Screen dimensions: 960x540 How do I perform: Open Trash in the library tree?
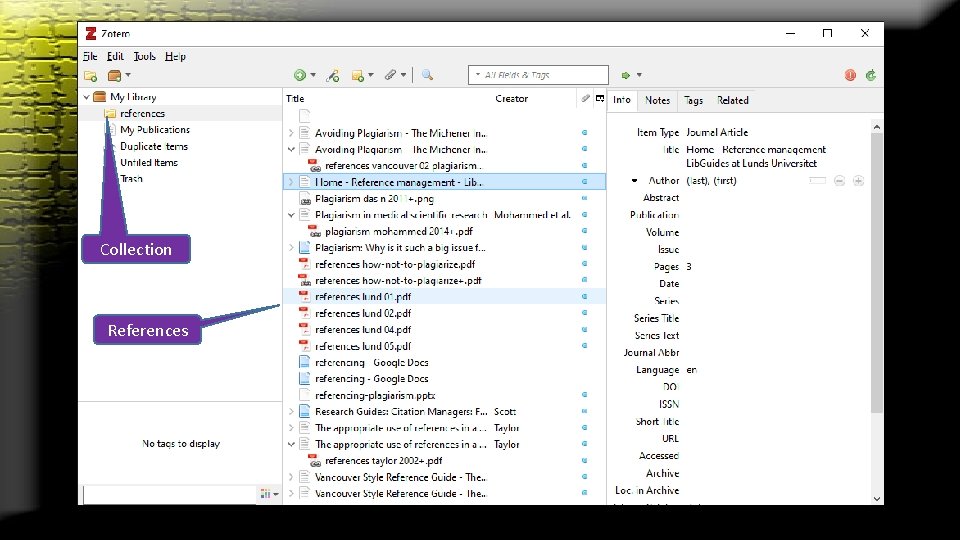click(131, 179)
